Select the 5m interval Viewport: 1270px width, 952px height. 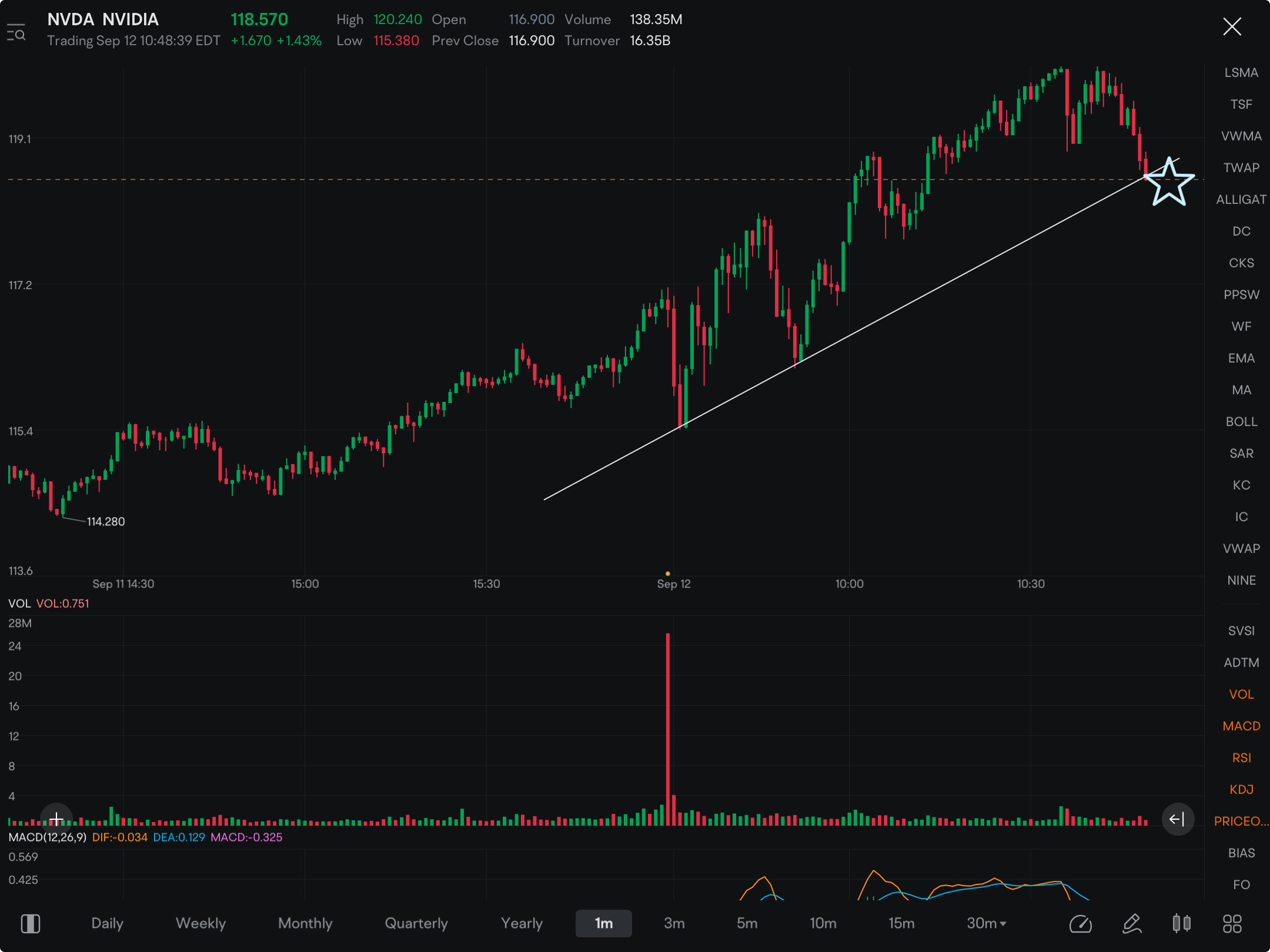tap(747, 923)
